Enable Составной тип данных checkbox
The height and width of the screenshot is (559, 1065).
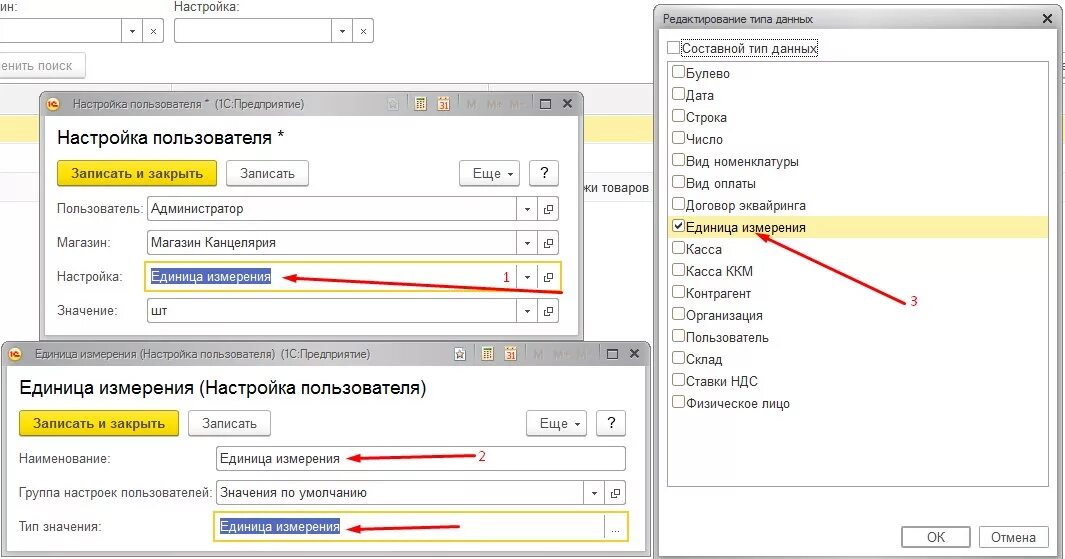click(x=673, y=48)
